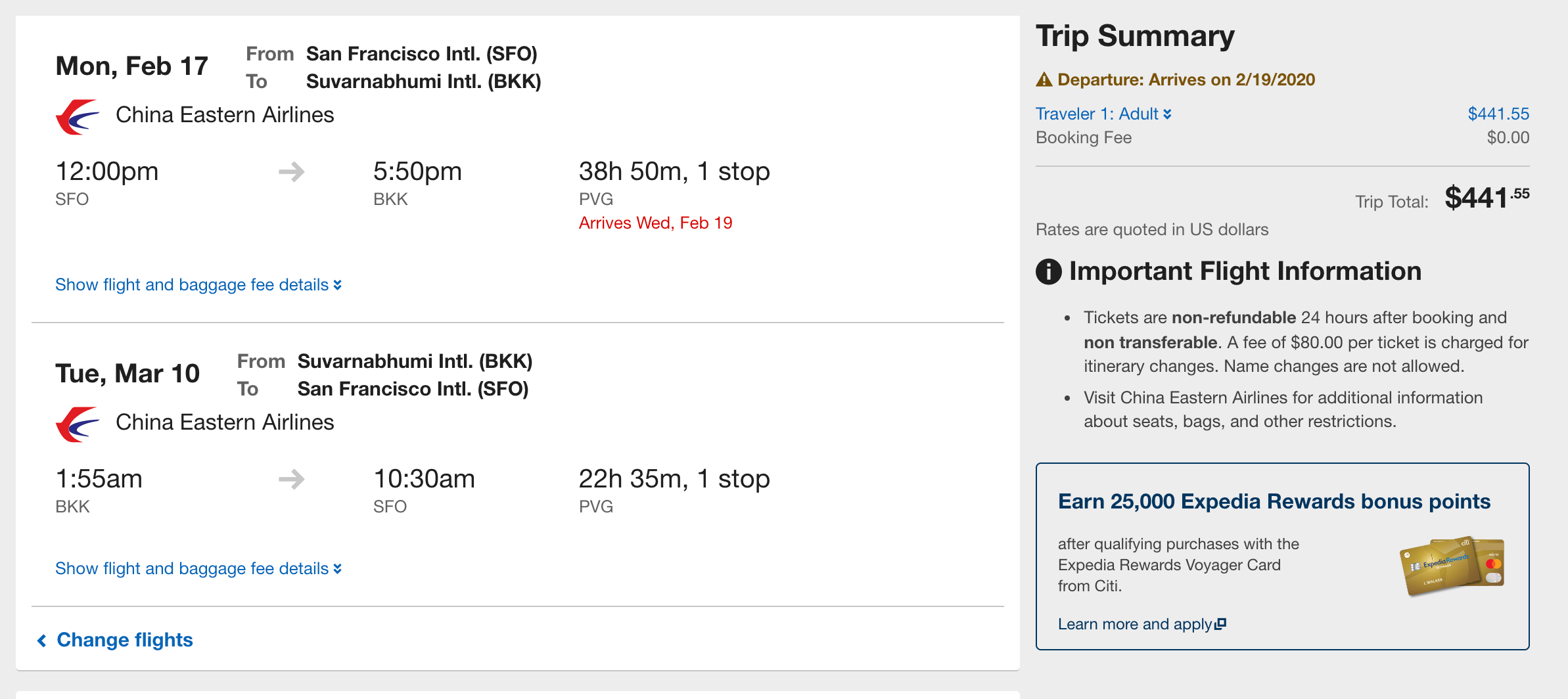This screenshot has height=699, width=1568.
Task: Click the return flight China Eastern Airlines logo
Action: tap(78, 424)
